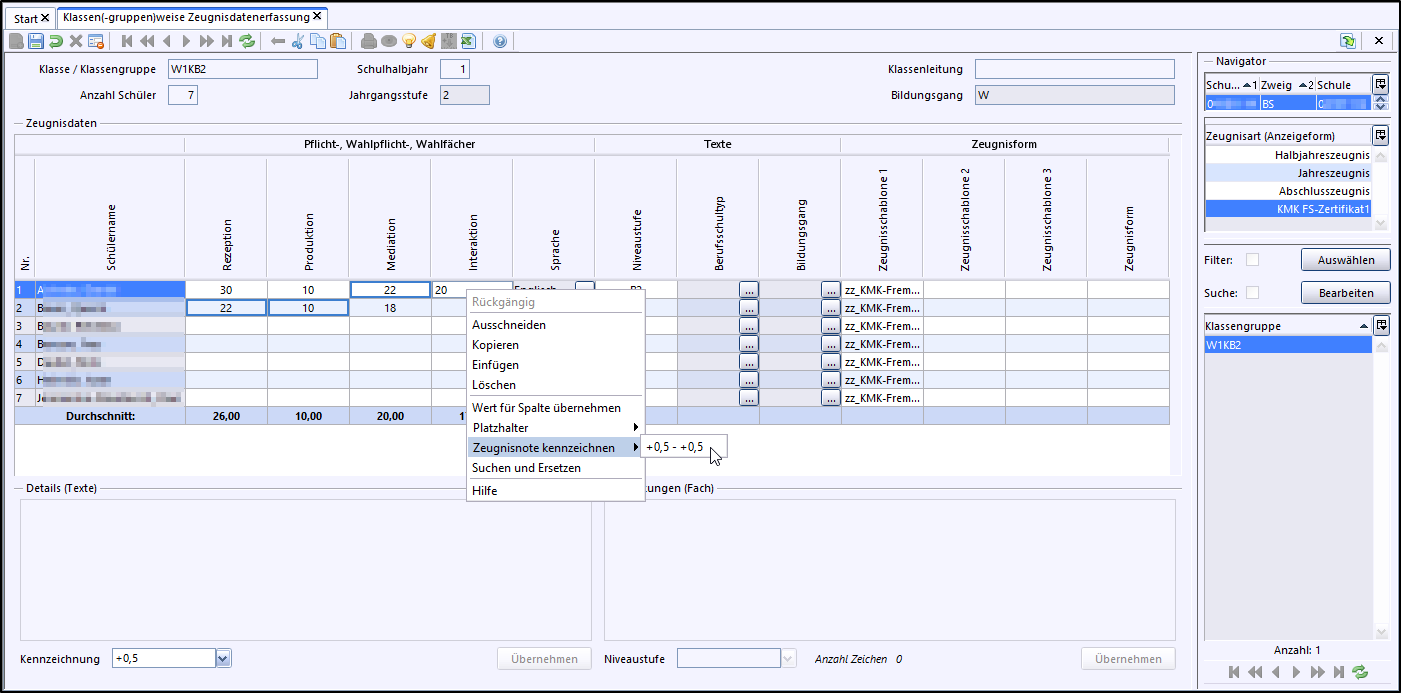Click the Excel export icon
This screenshot has height=693, width=1401.
click(x=467, y=41)
